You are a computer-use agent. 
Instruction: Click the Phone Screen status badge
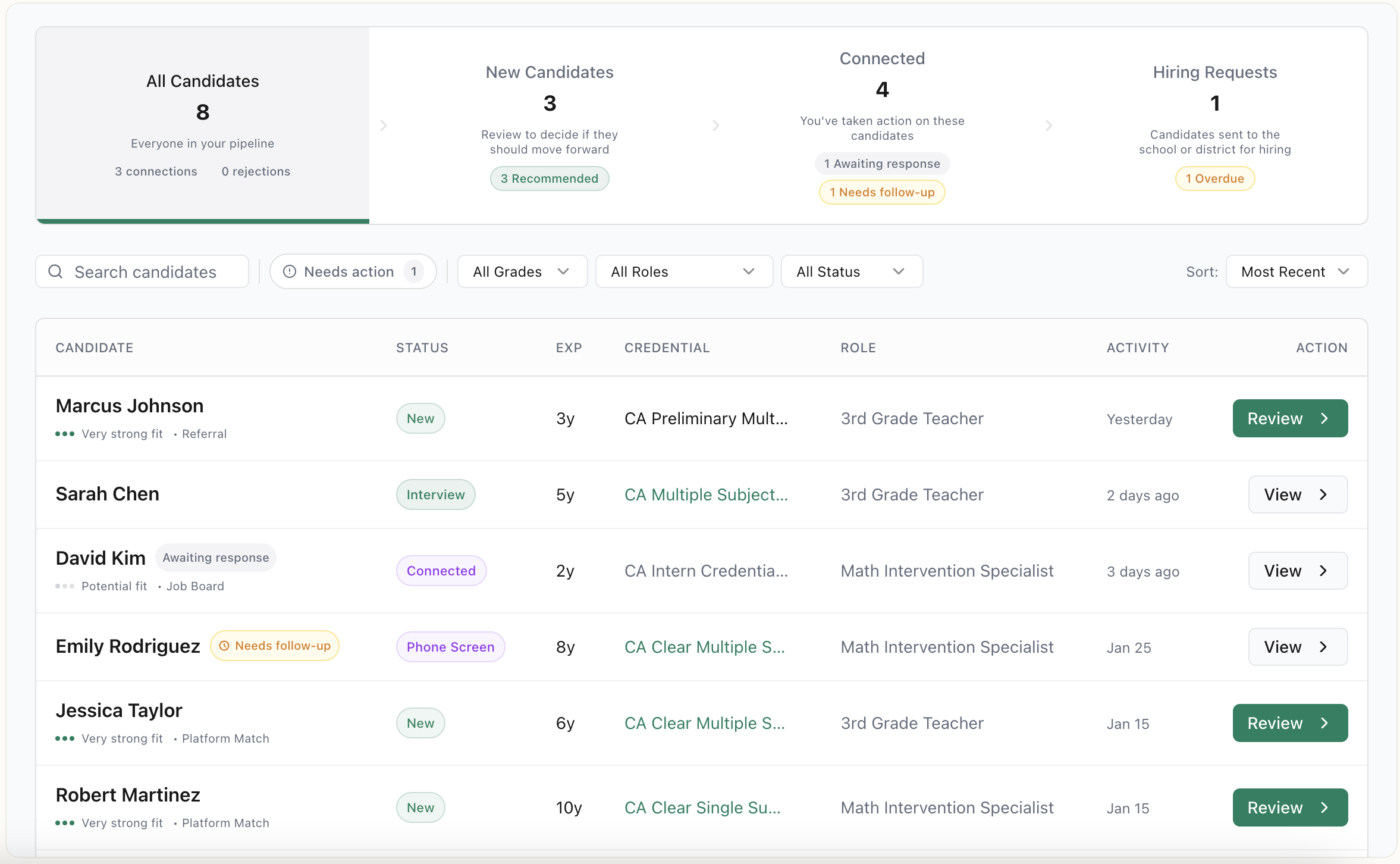pyautogui.click(x=450, y=647)
